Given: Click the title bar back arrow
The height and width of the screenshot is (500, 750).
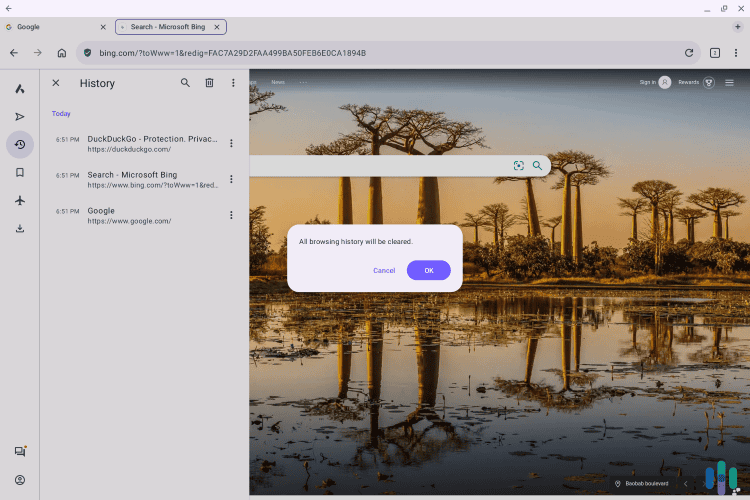Looking at the screenshot, I should pos(9,8).
